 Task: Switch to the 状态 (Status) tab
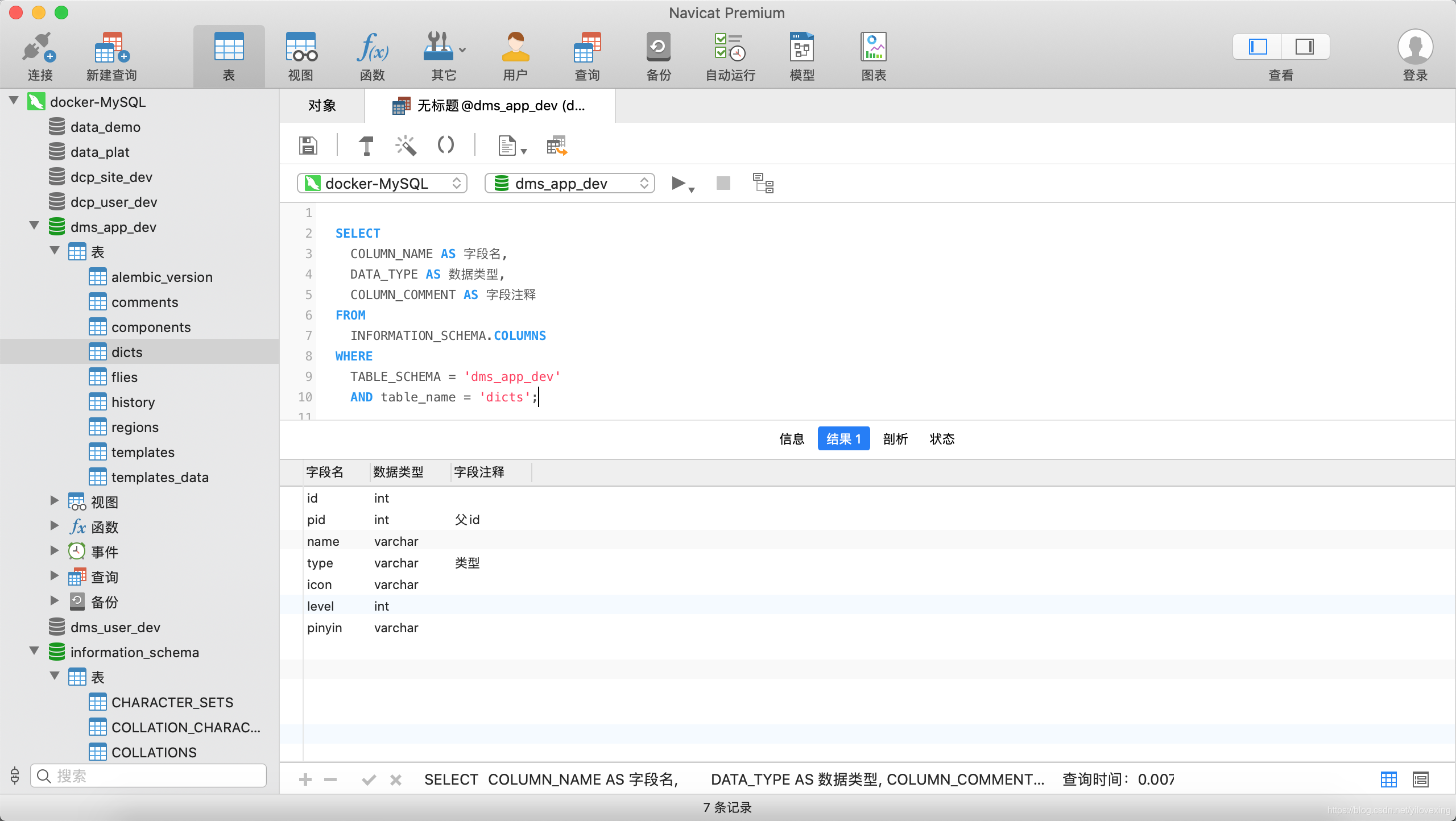941,439
